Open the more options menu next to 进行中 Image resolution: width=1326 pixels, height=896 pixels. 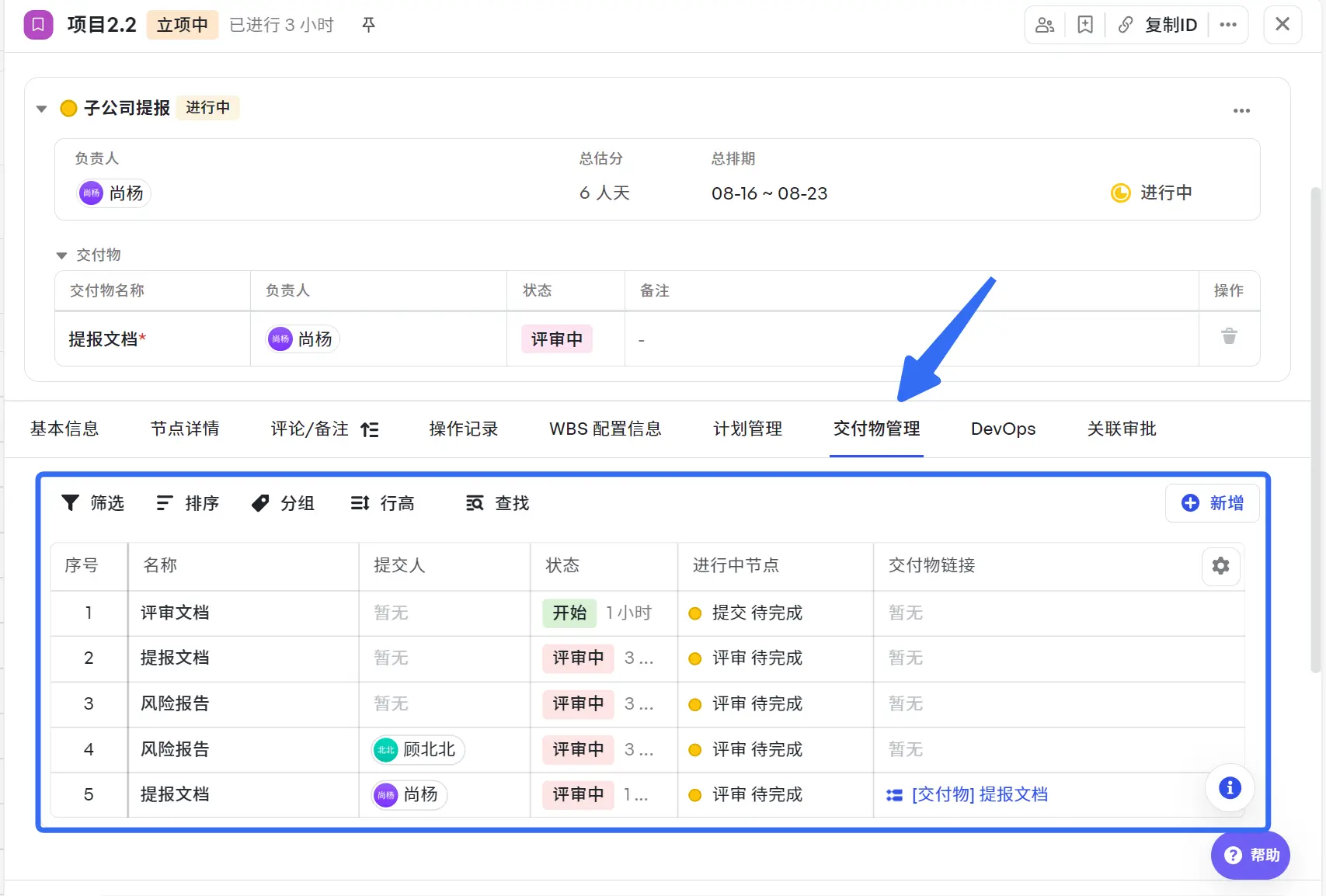1241,110
